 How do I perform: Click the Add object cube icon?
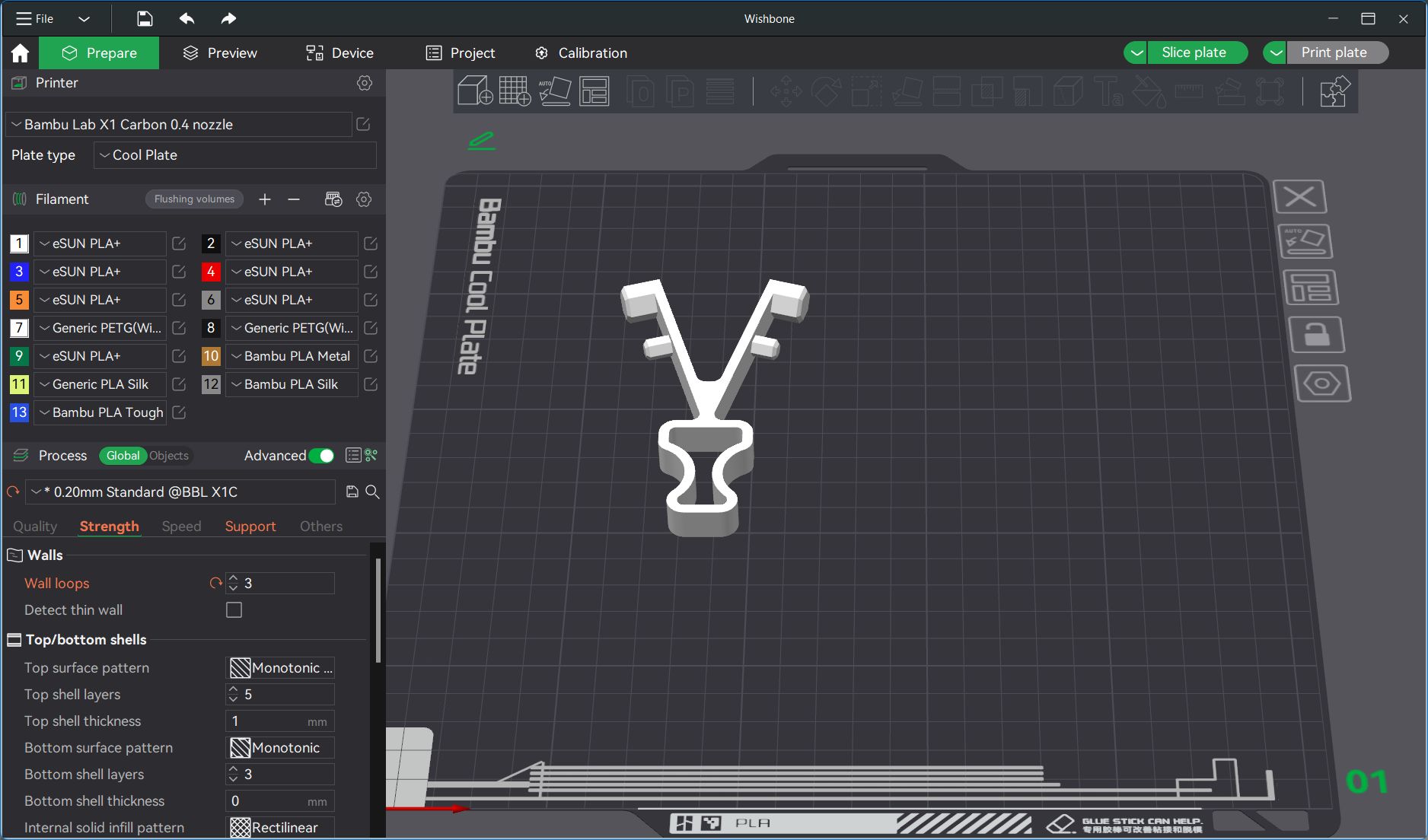click(474, 91)
